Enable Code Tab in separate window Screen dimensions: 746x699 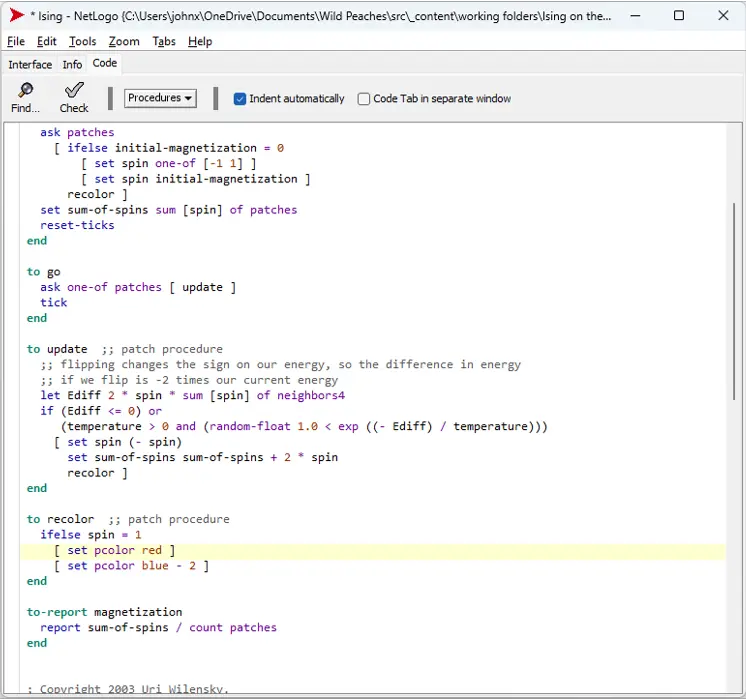coord(363,98)
